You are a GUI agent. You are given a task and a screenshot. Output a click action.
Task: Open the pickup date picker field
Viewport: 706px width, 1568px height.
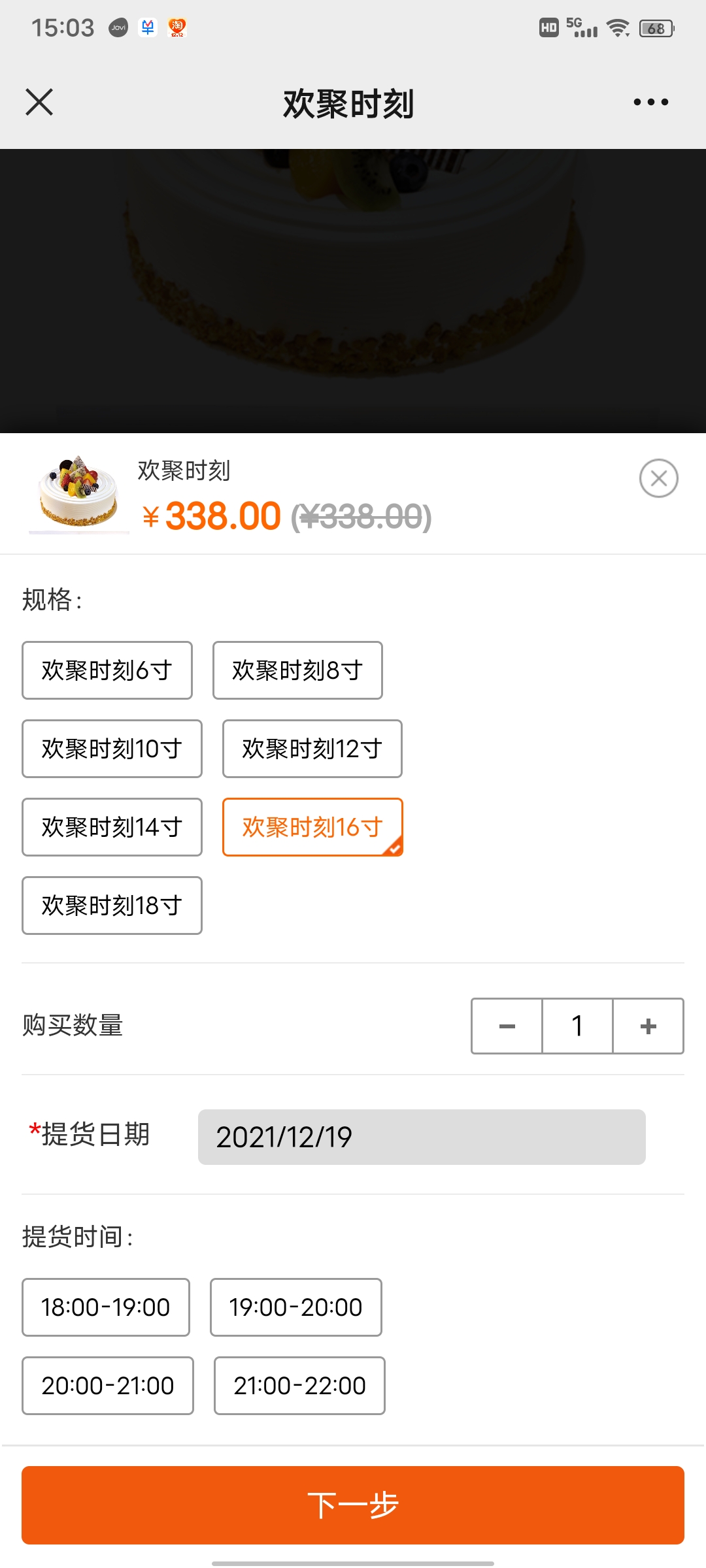(x=422, y=1137)
